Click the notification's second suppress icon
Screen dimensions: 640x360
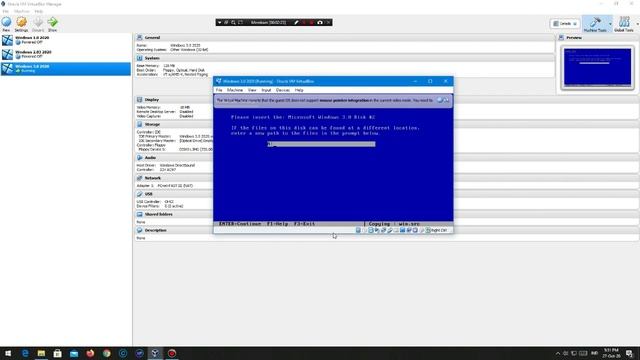446,100
